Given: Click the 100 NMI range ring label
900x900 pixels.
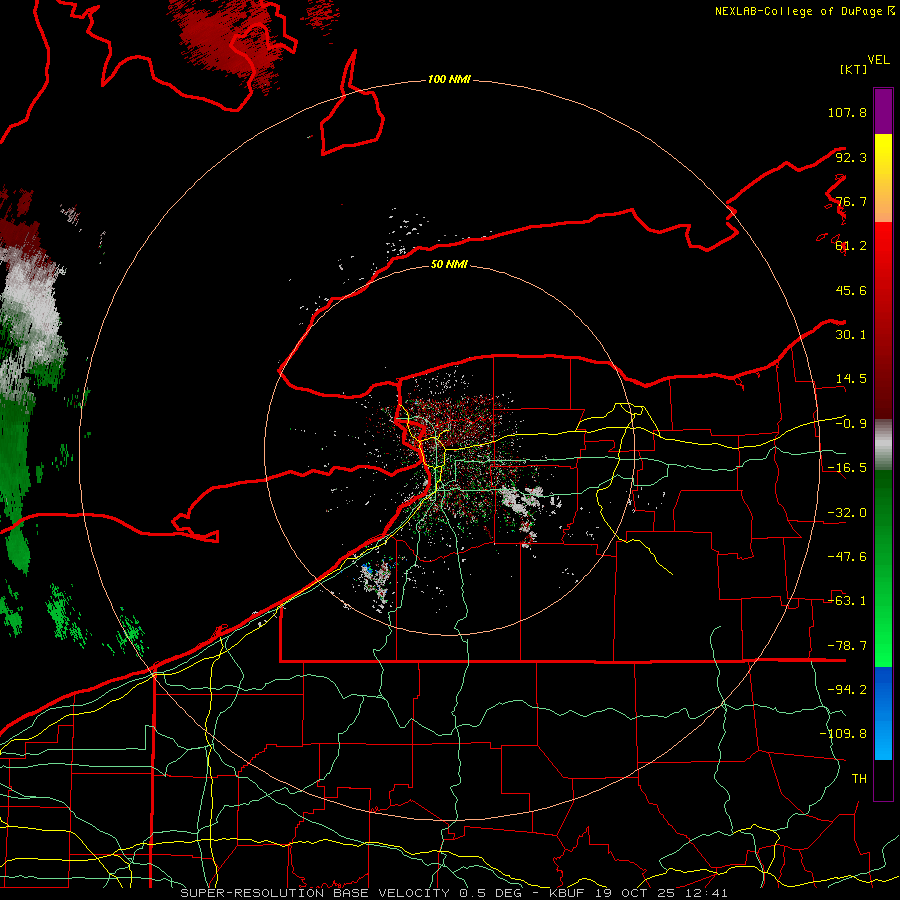Looking at the screenshot, I should (x=449, y=79).
